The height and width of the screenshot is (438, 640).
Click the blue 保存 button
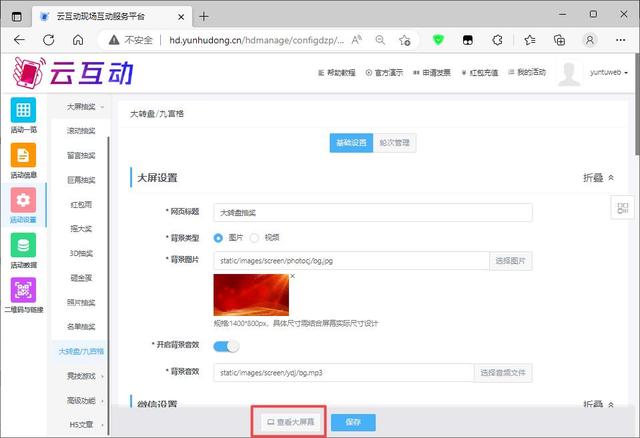click(x=353, y=422)
